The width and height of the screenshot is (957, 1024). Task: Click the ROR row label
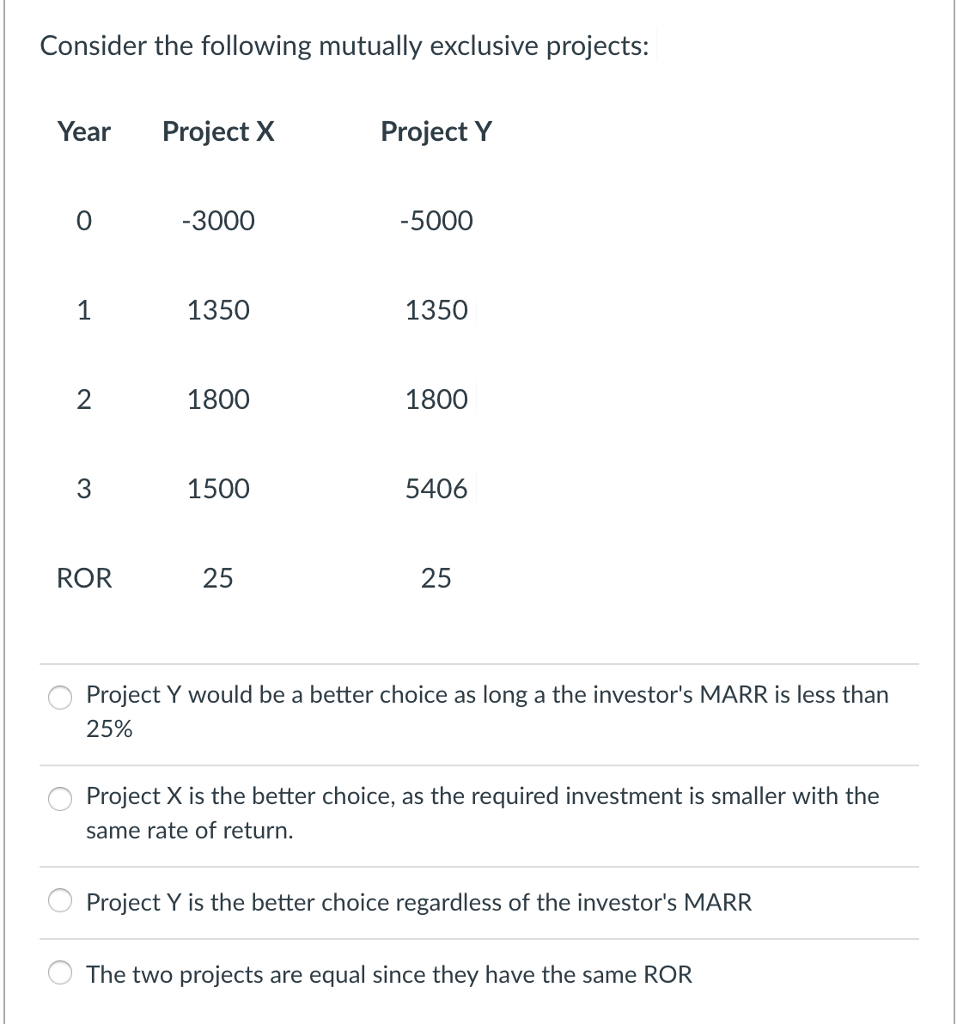tap(83, 578)
